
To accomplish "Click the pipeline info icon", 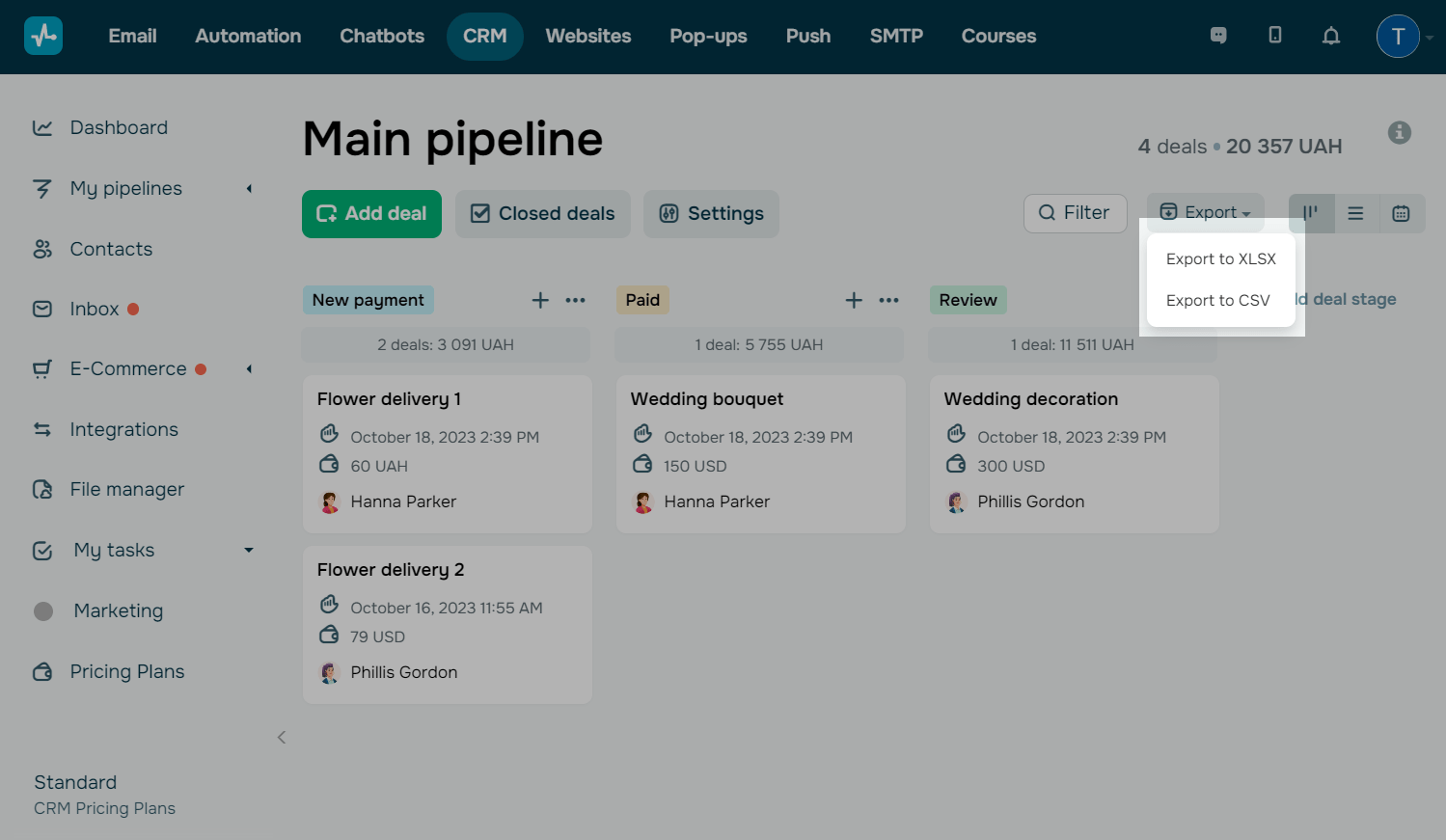I will click(1399, 133).
